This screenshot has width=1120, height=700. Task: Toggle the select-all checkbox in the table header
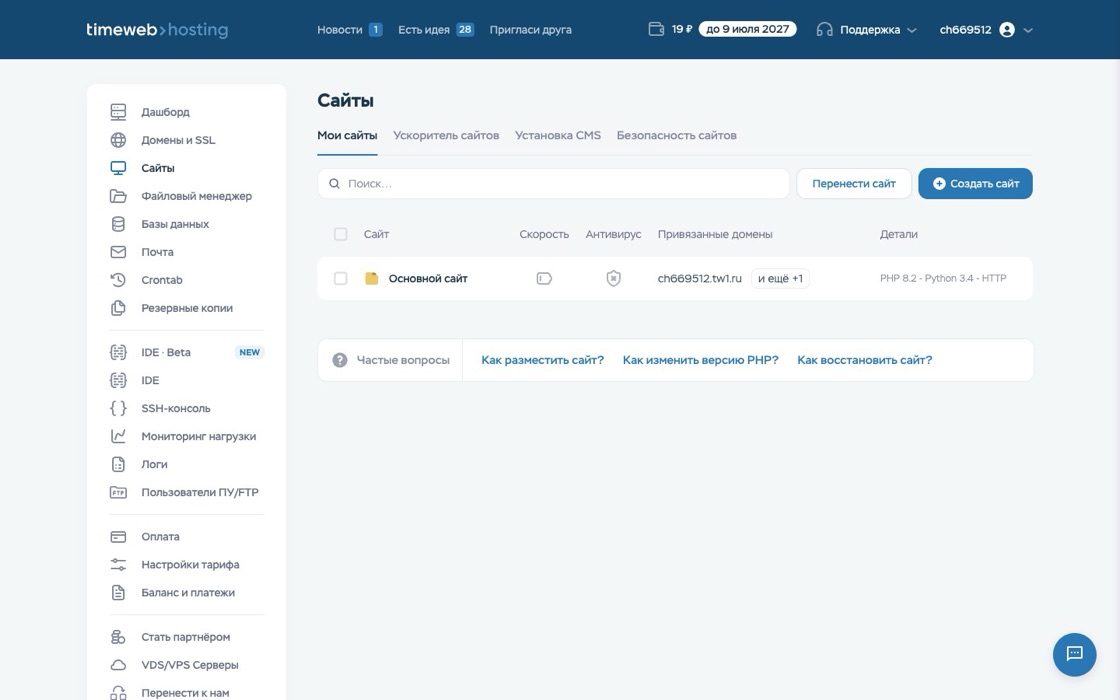(x=341, y=234)
